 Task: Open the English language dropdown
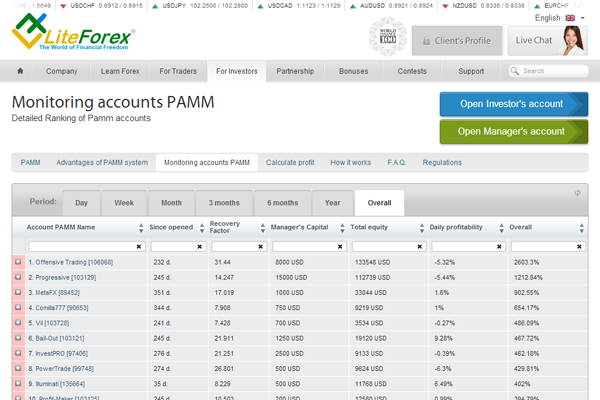tap(560, 18)
